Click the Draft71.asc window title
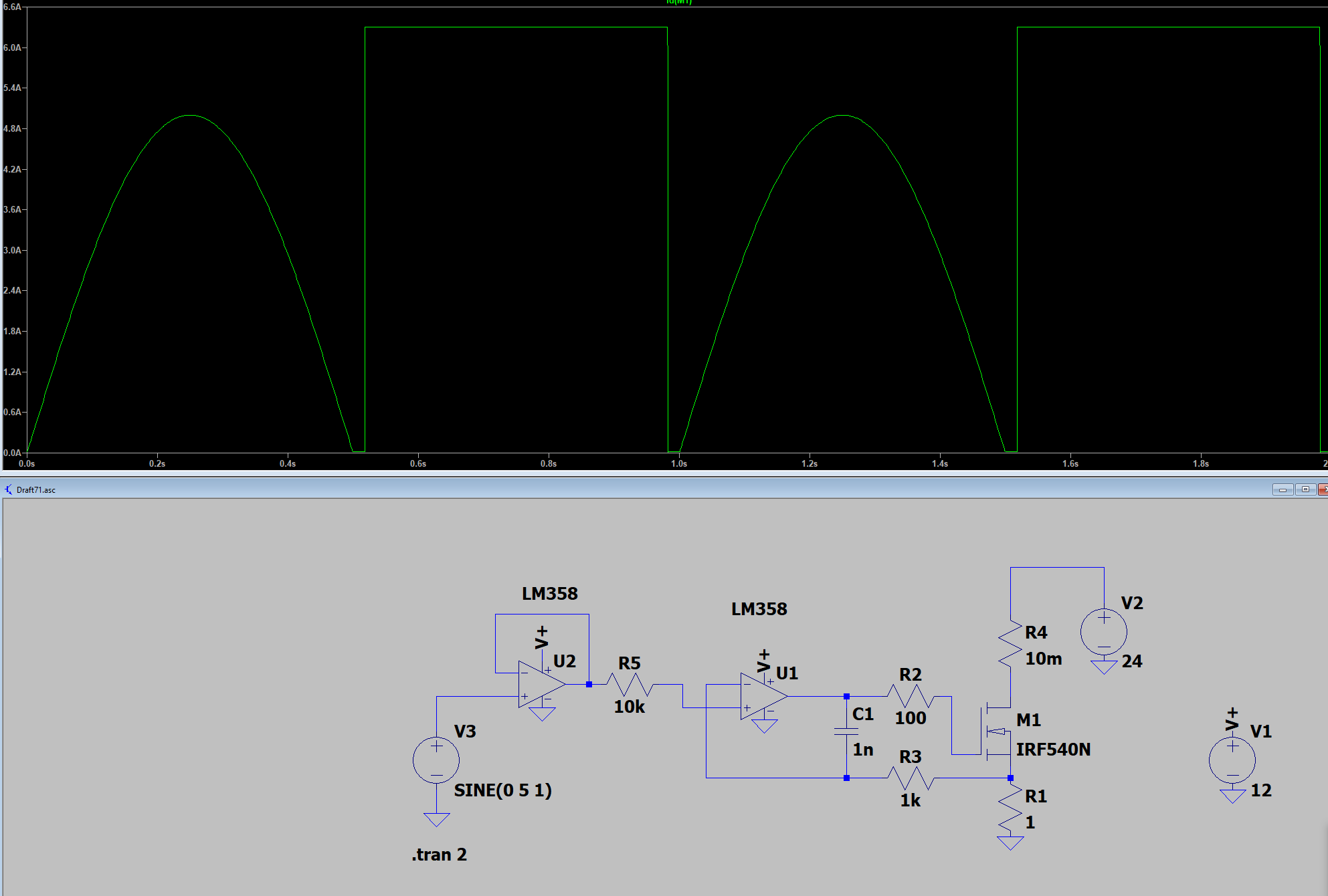Screen dimensions: 1328x896 tap(36, 490)
